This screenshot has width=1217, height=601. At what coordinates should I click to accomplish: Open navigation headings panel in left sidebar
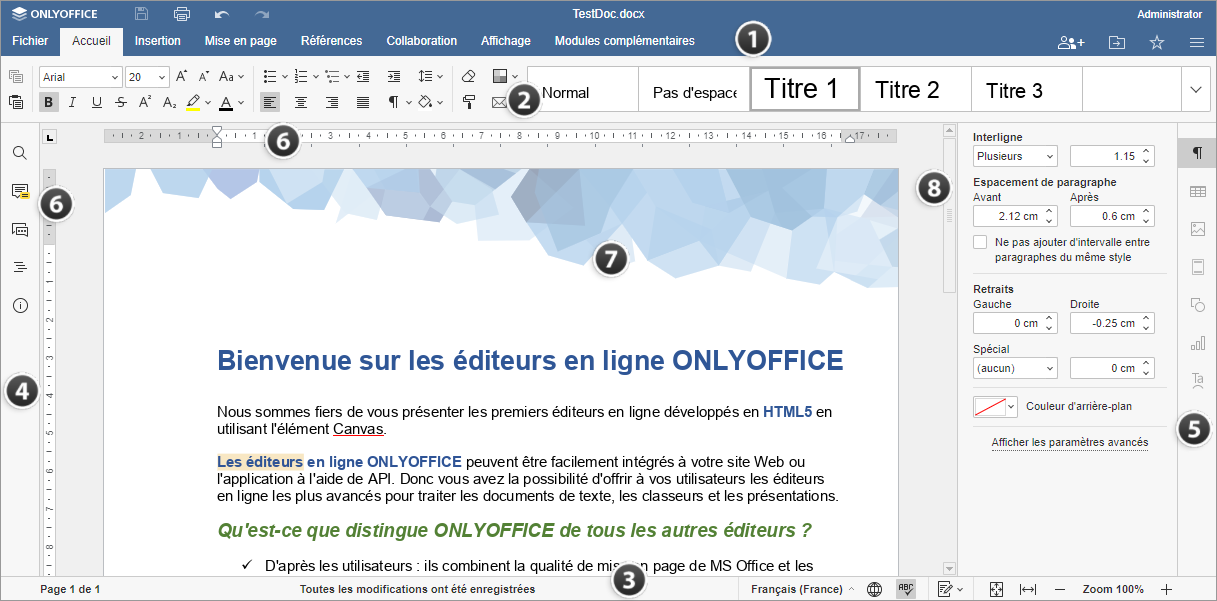[x=19, y=267]
